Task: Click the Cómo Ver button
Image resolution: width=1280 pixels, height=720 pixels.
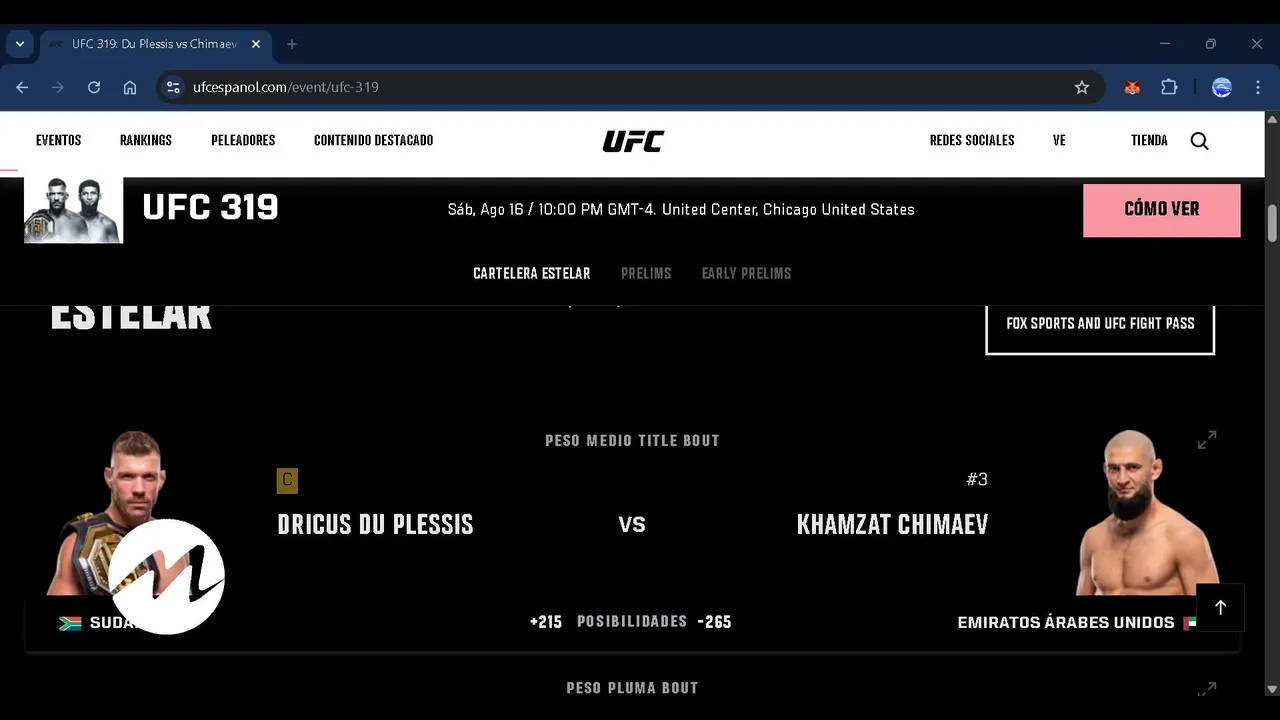Action: point(1162,210)
